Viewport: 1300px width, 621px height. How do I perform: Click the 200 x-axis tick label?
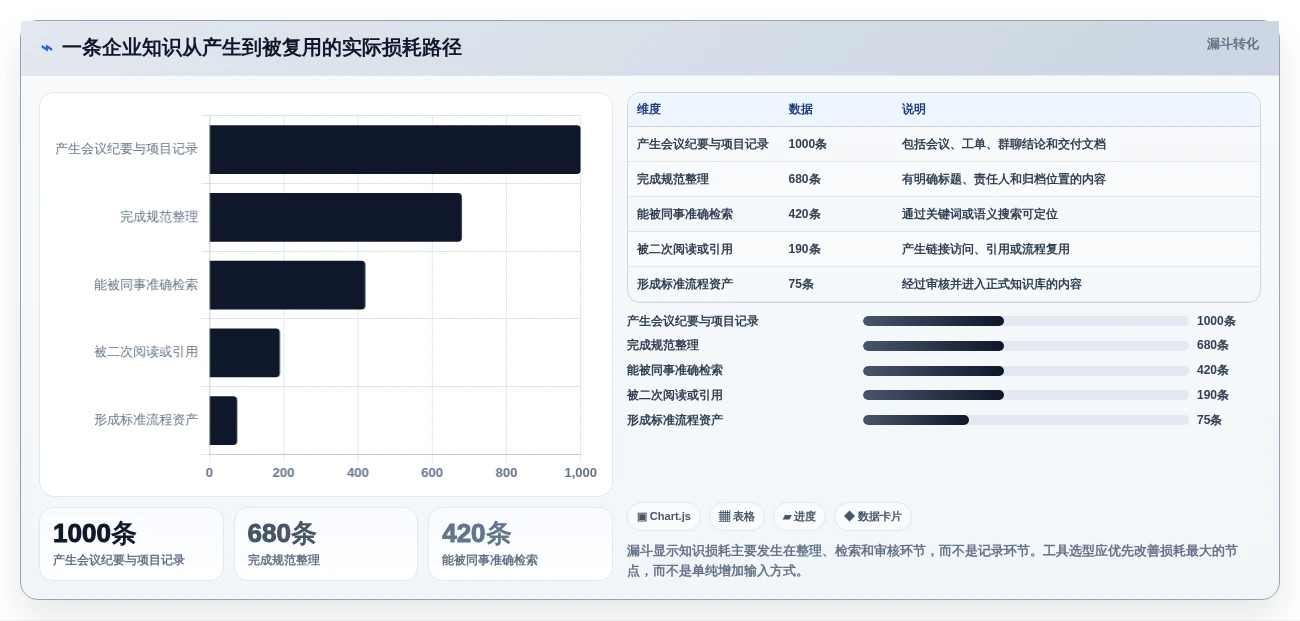[x=284, y=473]
